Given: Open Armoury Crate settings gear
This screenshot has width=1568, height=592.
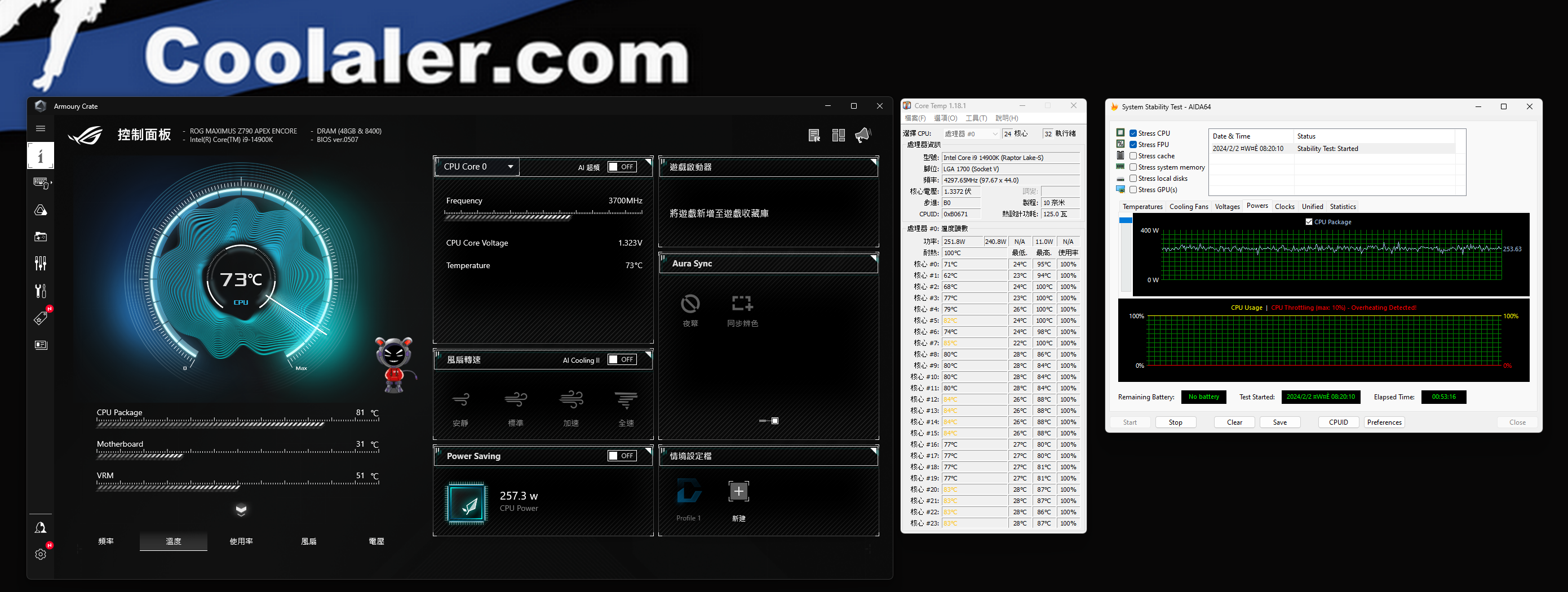Looking at the screenshot, I should 41,554.
